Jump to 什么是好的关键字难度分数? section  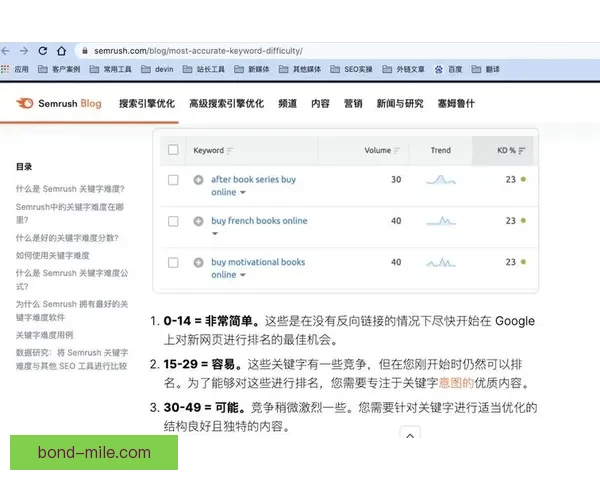(x=67, y=238)
